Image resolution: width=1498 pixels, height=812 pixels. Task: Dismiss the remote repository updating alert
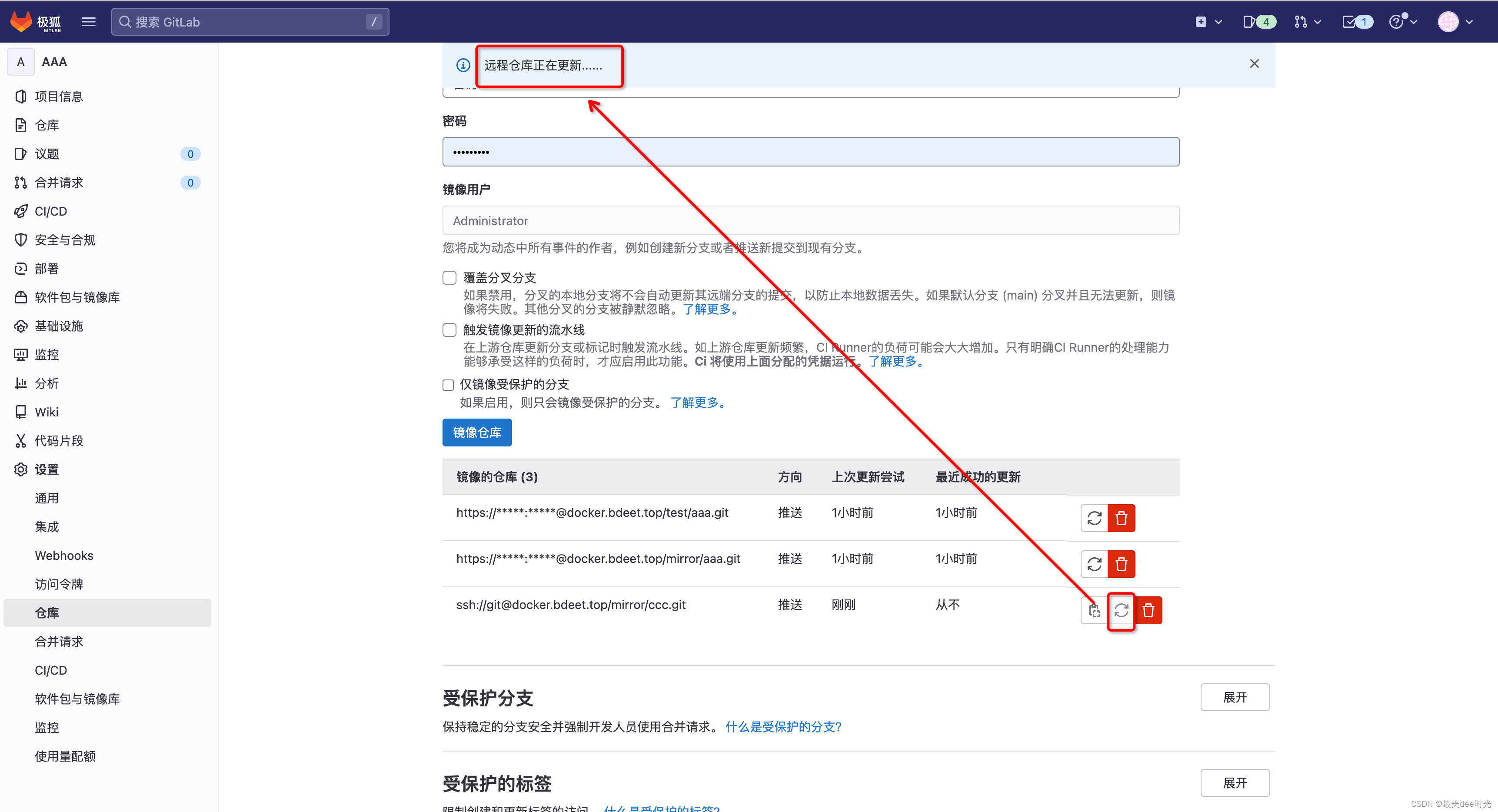pyautogui.click(x=1254, y=64)
